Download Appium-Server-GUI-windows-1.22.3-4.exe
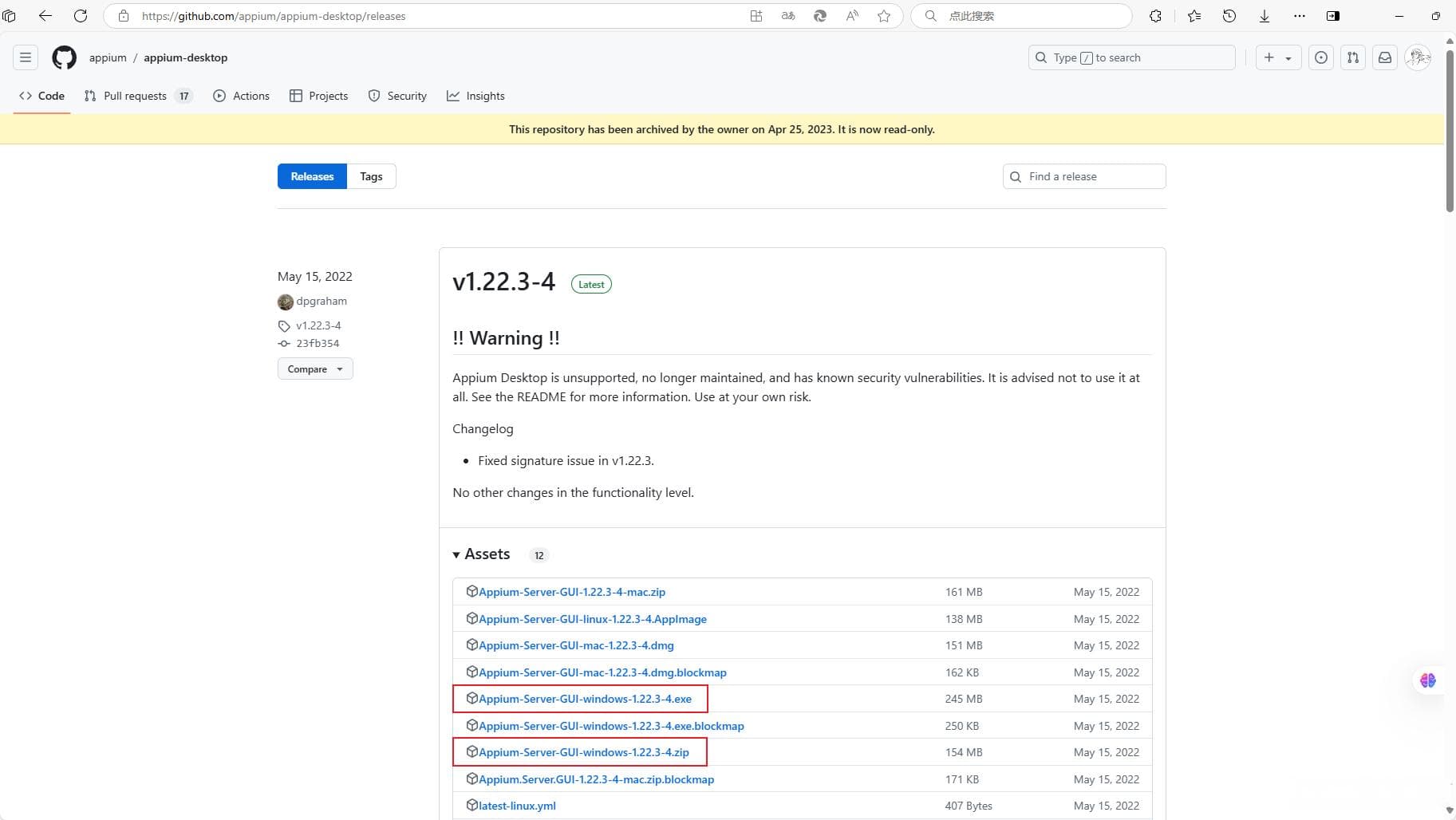Image resolution: width=1456 pixels, height=820 pixels. tap(585, 699)
